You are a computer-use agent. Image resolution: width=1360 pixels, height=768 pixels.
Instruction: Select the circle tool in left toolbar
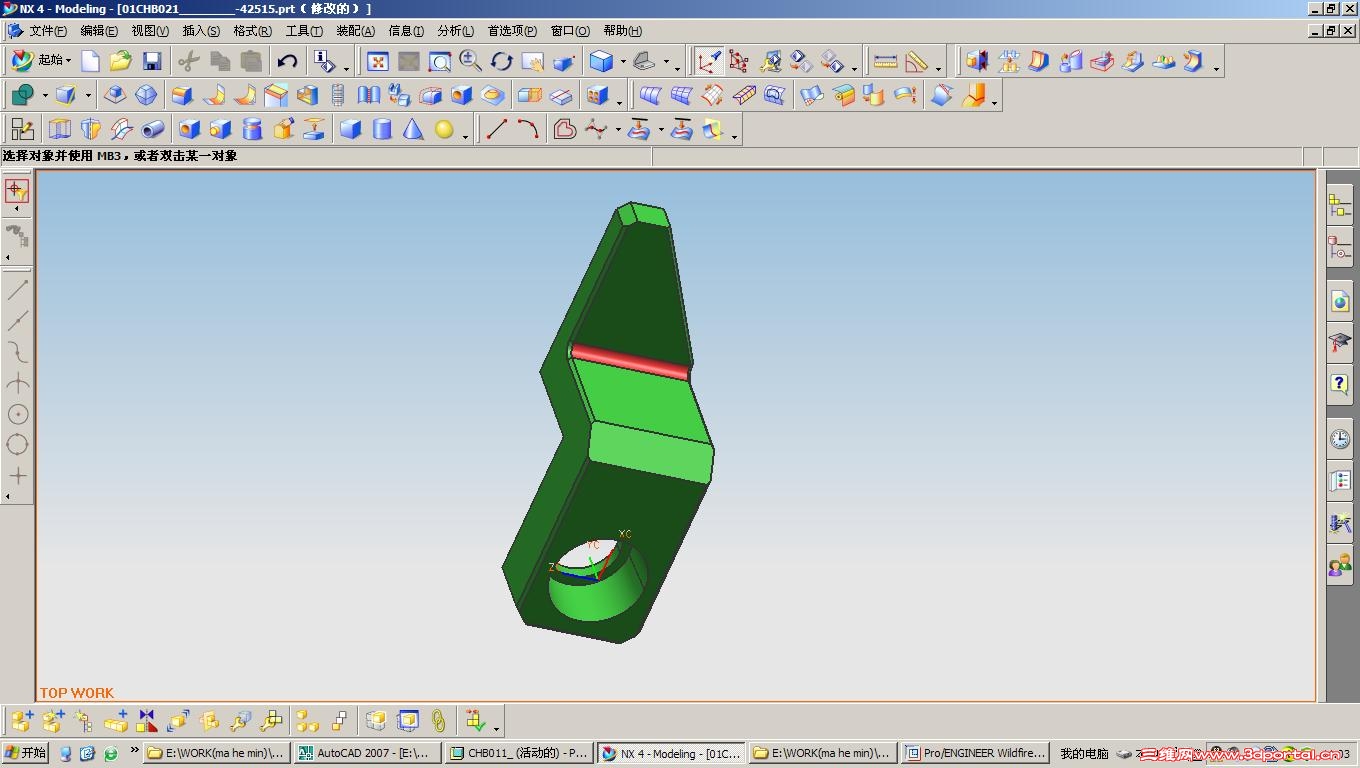pos(18,413)
